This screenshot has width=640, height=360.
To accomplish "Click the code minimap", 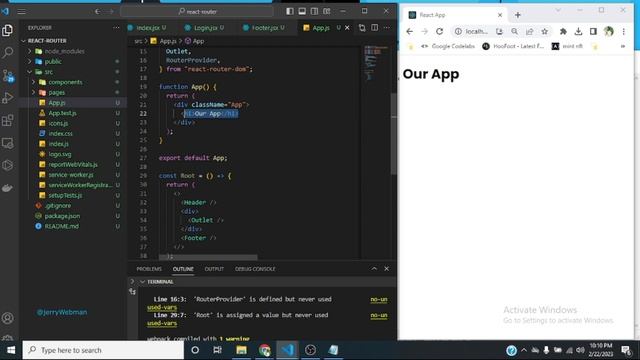I will tap(375, 63).
